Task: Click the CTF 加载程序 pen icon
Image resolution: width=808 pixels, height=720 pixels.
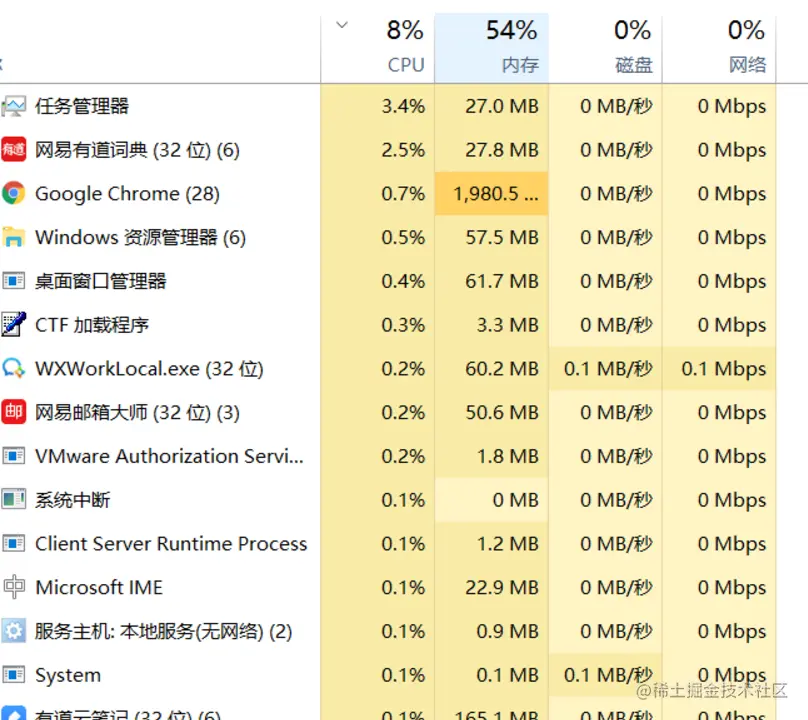Action: click(x=13, y=325)
